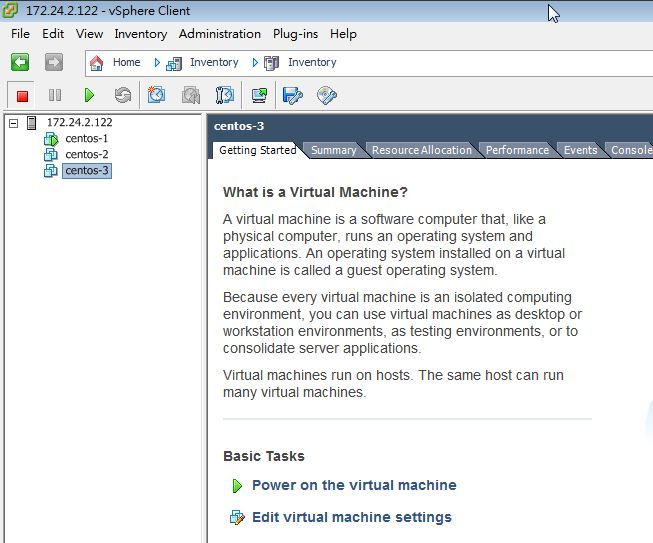Open the Plug-ins menu
The image size is (653, 543).
click(295, 34)
